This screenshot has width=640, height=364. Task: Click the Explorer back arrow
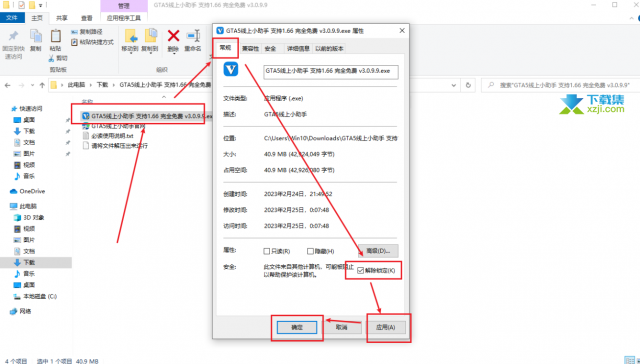tap(7, 85)
